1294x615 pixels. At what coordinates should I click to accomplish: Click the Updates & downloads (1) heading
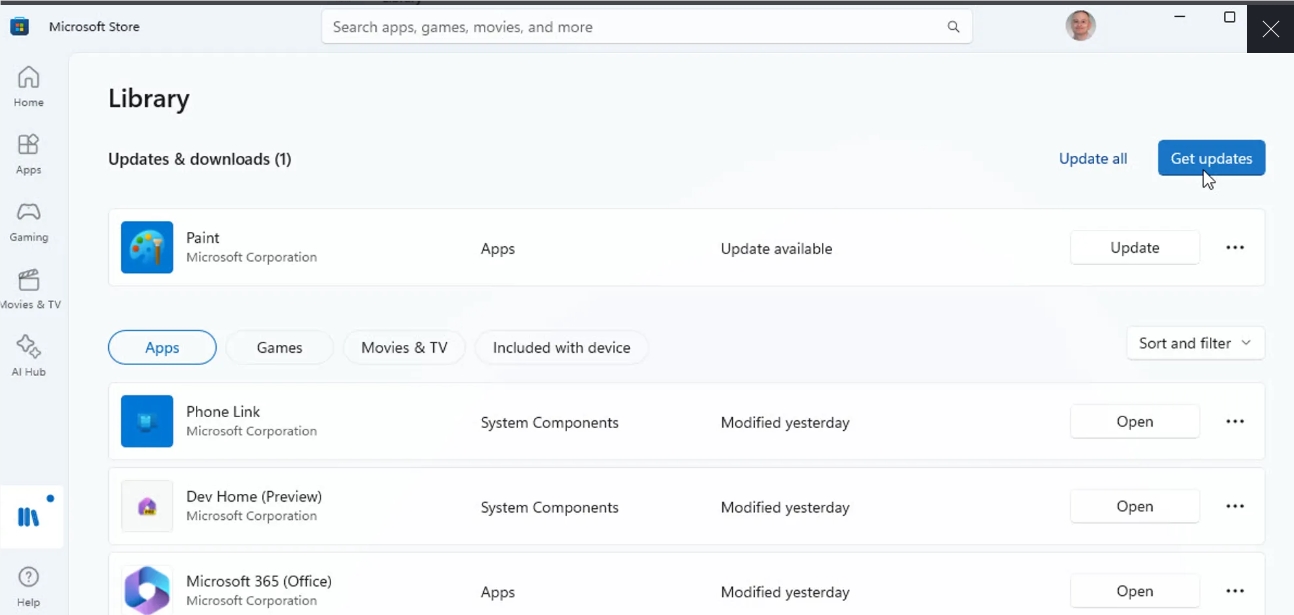click(200, 159)
